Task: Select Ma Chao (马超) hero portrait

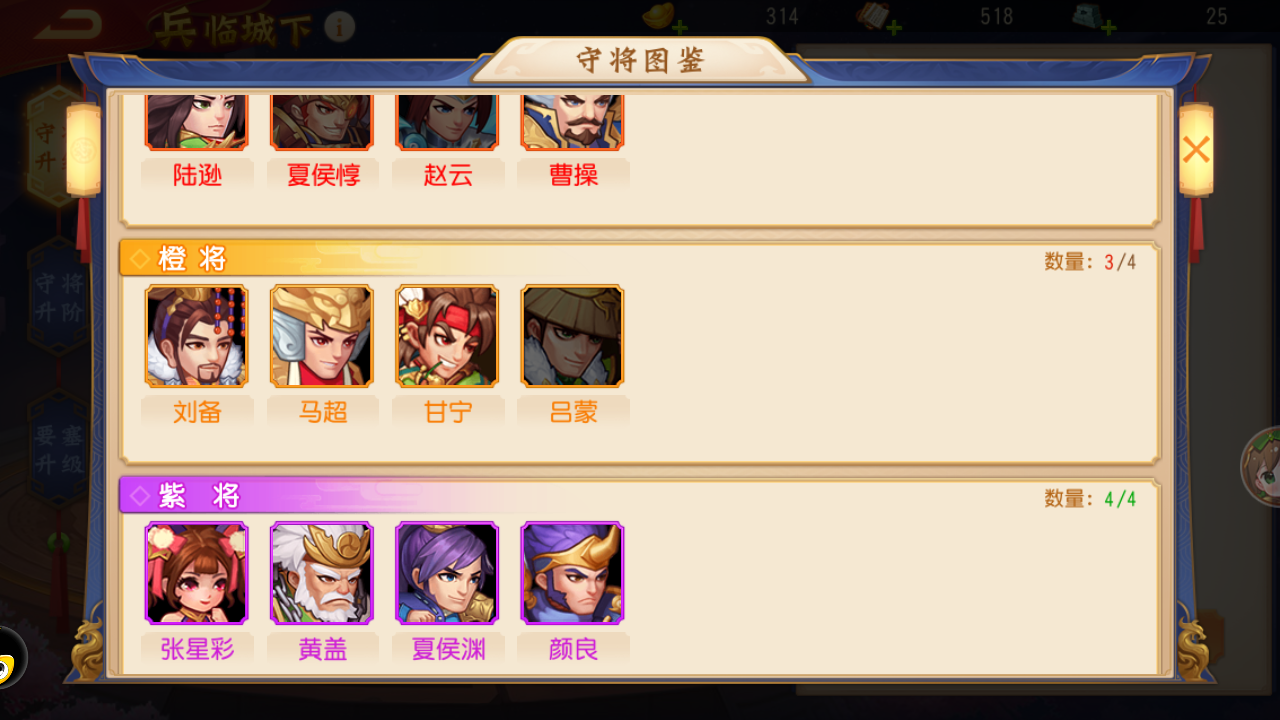Action: pyautogui.click(x=322, y=336)
